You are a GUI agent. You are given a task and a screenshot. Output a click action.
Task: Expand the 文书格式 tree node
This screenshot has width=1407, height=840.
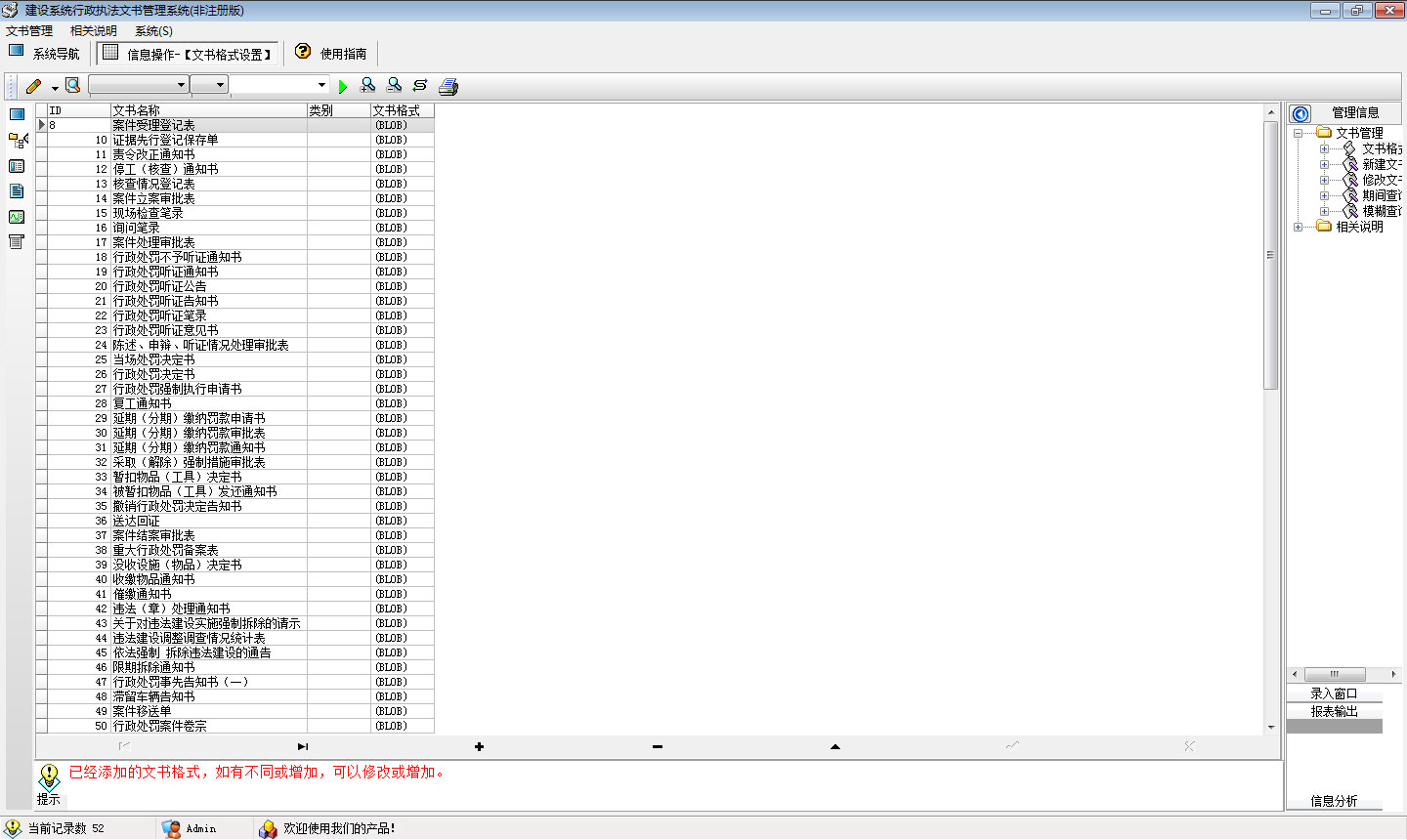[x=1325, y=148]
